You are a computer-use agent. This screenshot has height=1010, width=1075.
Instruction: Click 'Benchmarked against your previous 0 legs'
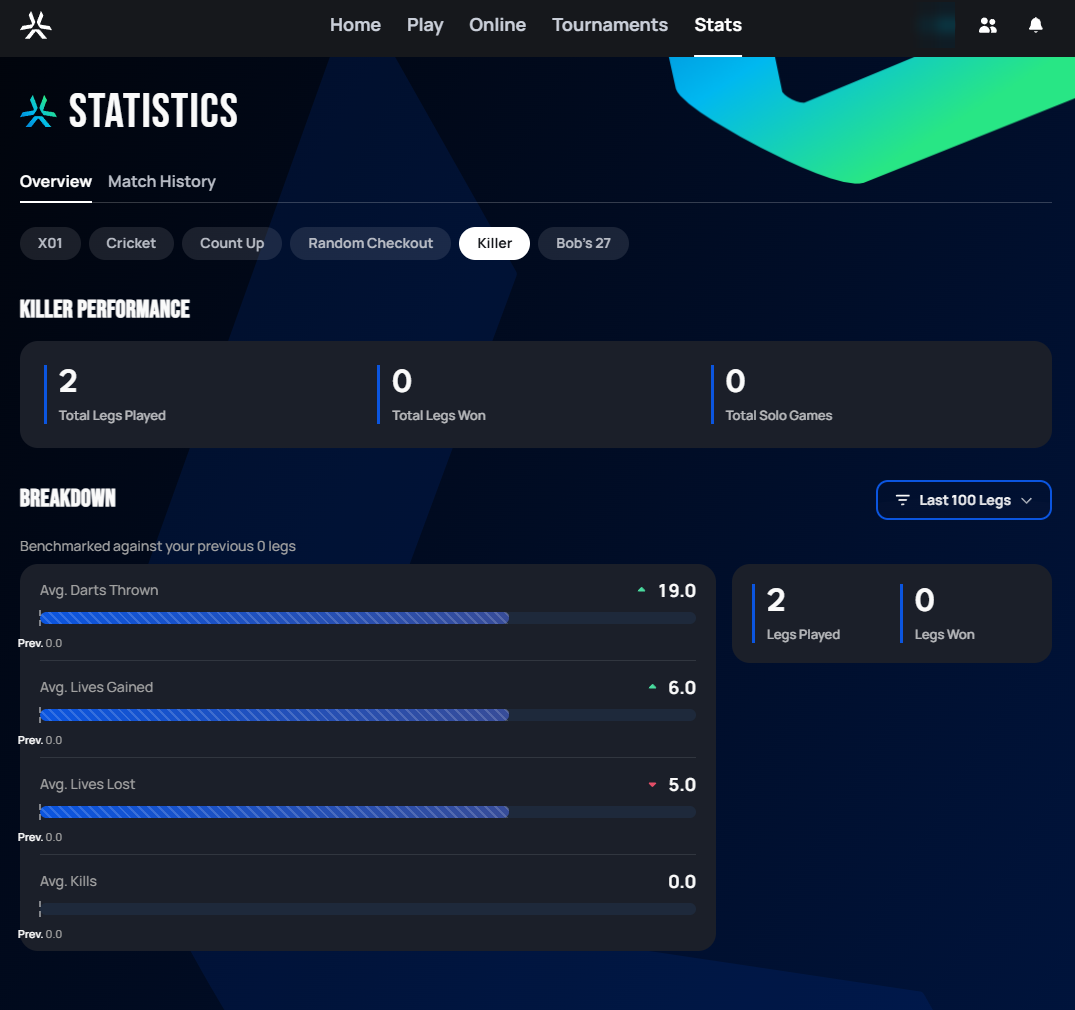[x=158, y=546]
